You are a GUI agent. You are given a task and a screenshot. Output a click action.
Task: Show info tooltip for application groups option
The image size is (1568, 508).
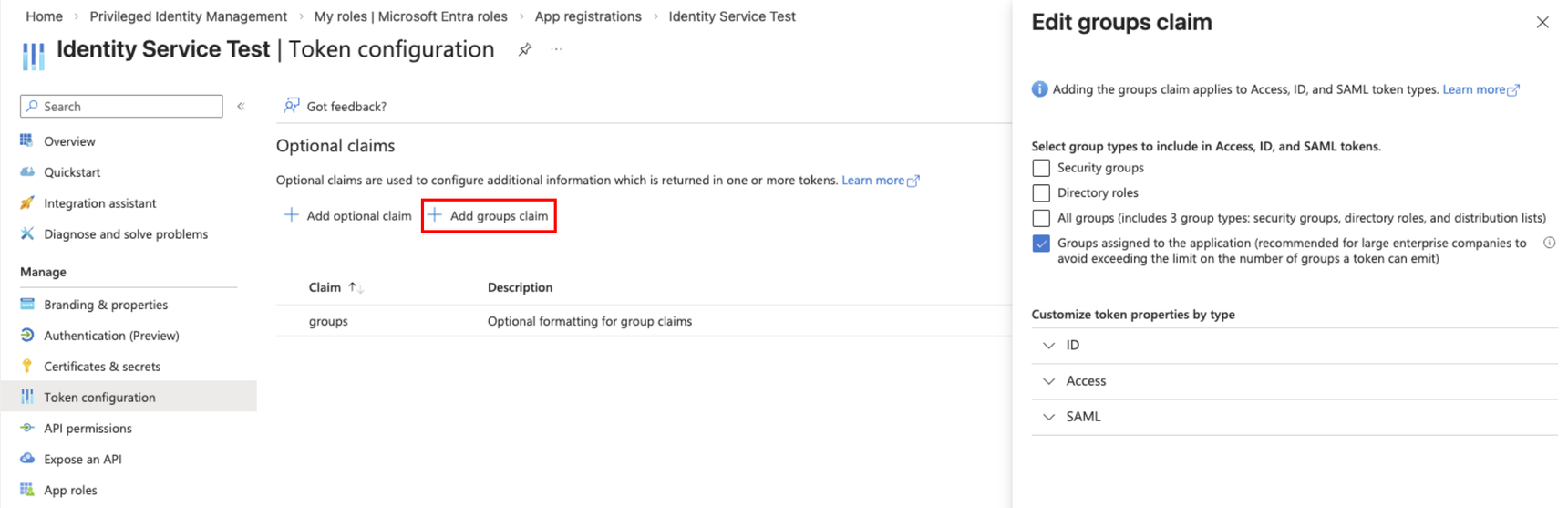(1549, 244)
